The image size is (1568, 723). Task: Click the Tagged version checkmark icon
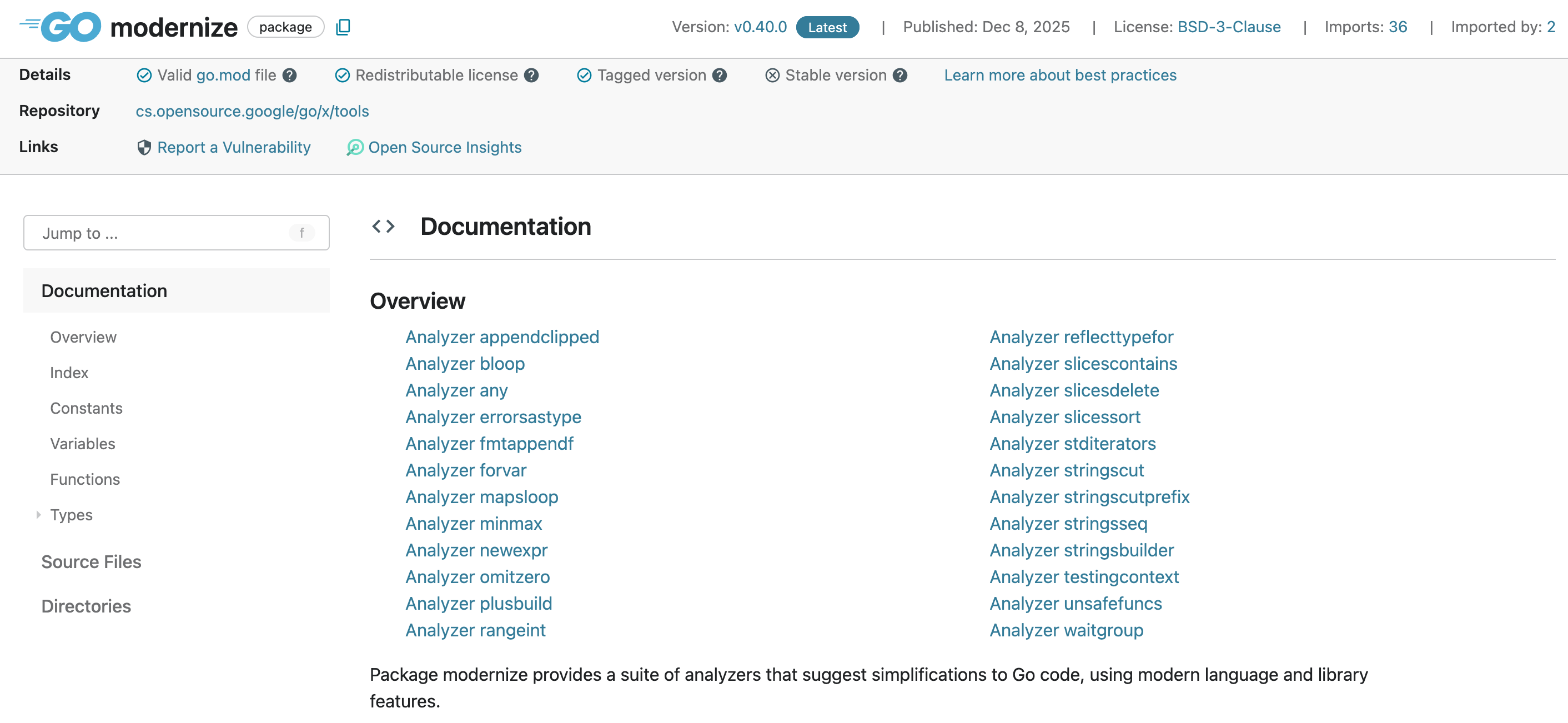(584, 75)
